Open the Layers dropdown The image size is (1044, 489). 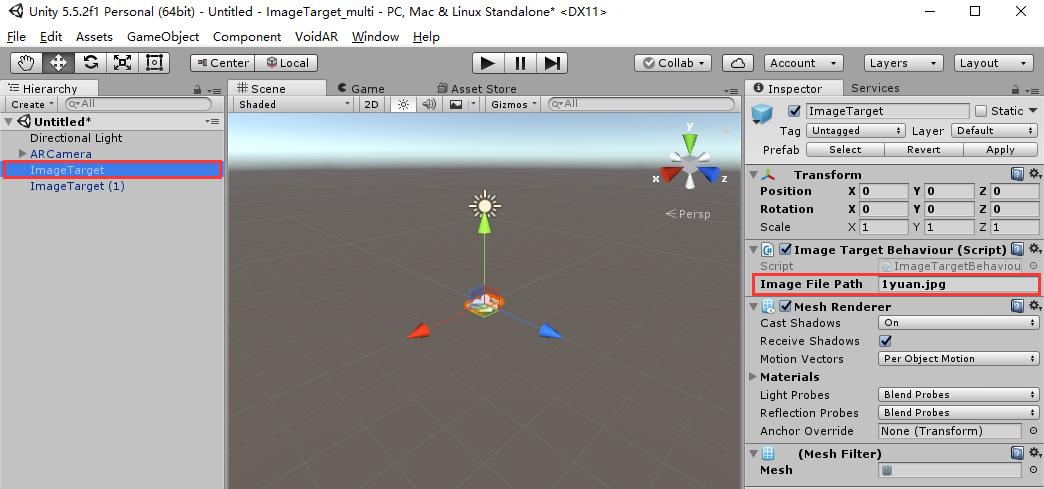point(904,63)
